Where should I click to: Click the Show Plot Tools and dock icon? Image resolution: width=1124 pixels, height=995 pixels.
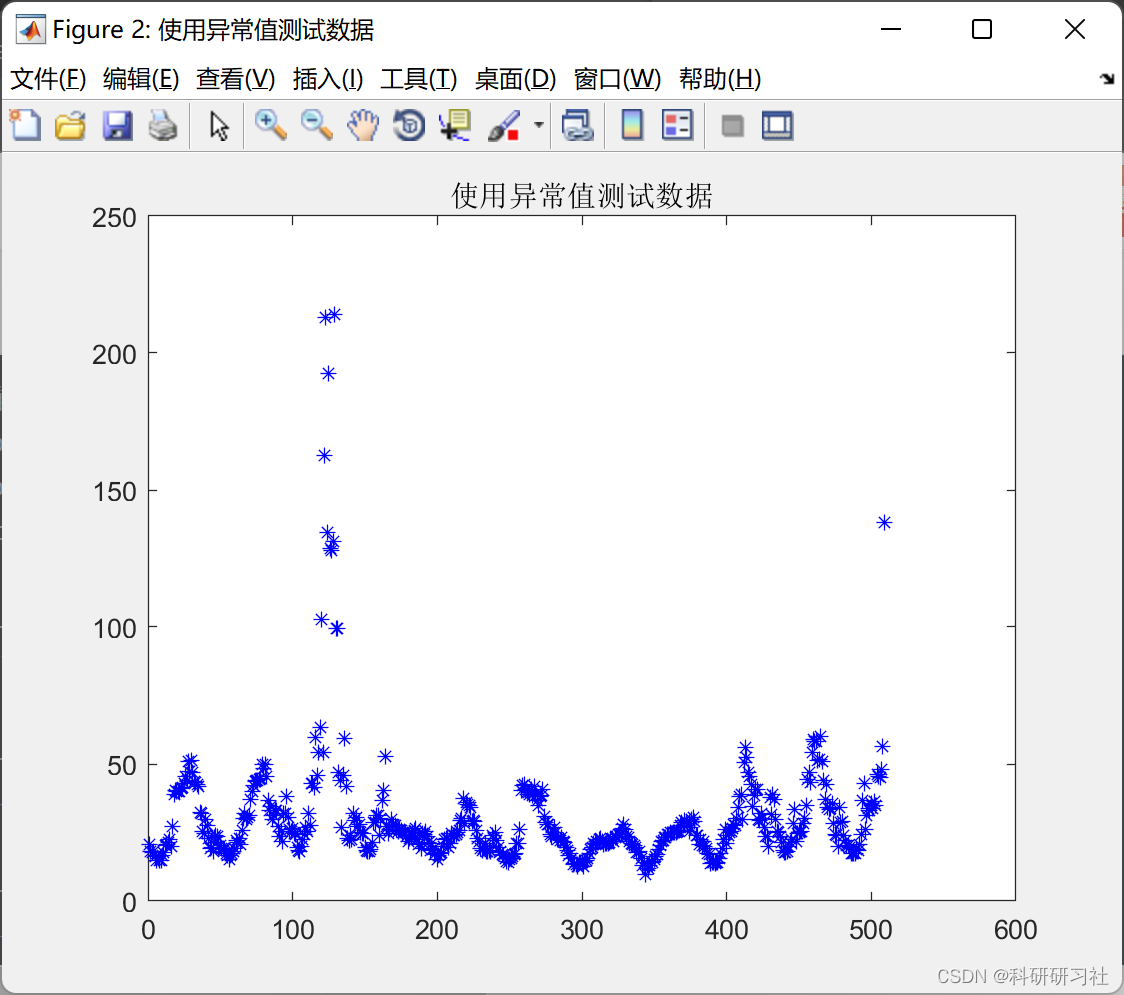click(x=777, y=125)
